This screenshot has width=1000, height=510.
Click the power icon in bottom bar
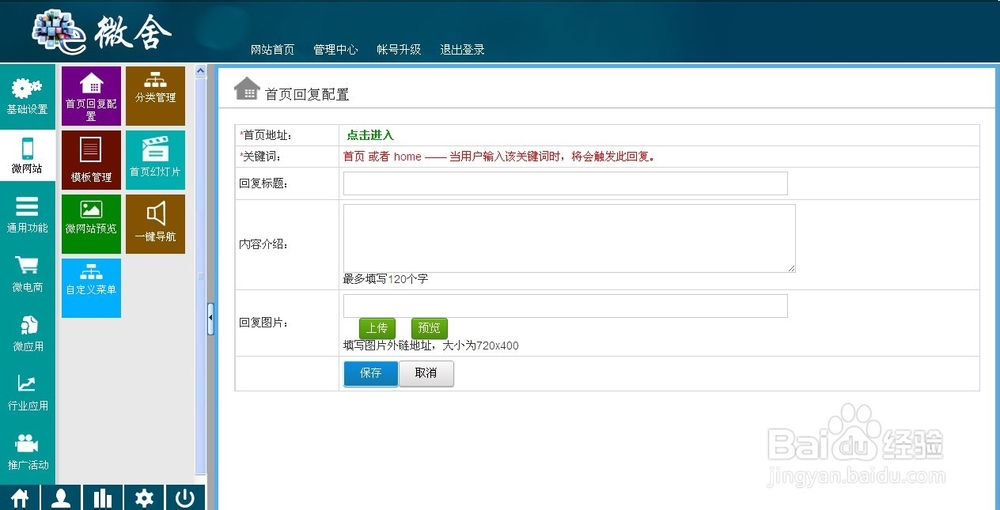click(x=185, y=498)
